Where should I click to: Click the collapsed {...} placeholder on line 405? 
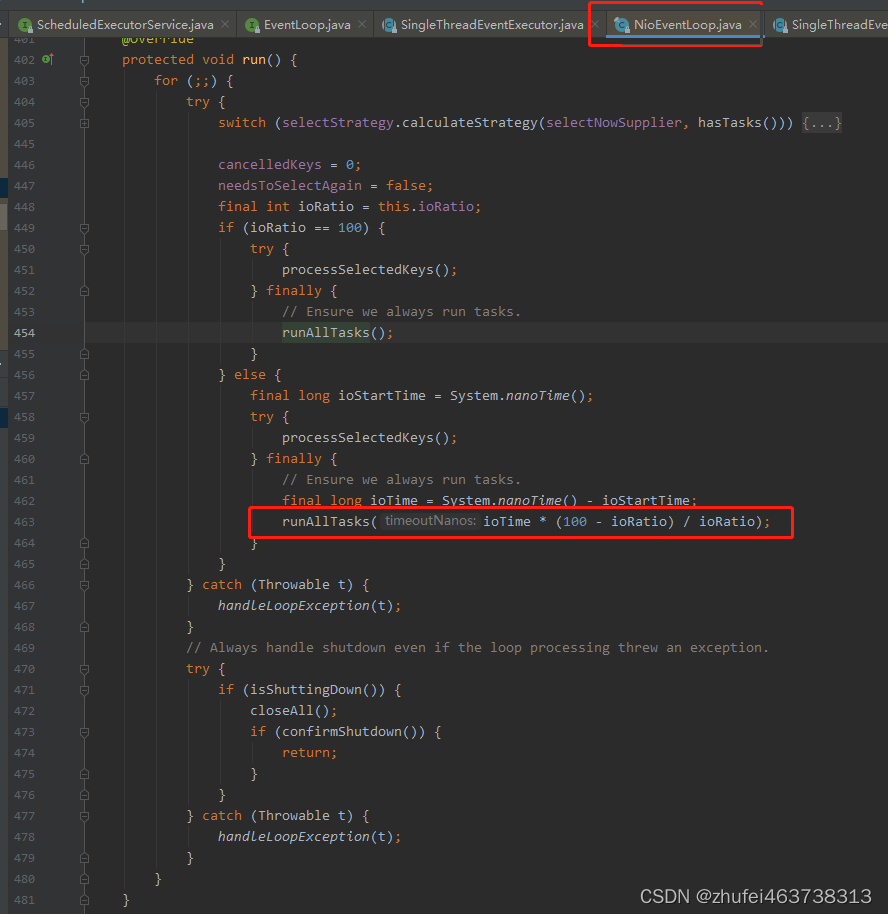tap(822, 123)
